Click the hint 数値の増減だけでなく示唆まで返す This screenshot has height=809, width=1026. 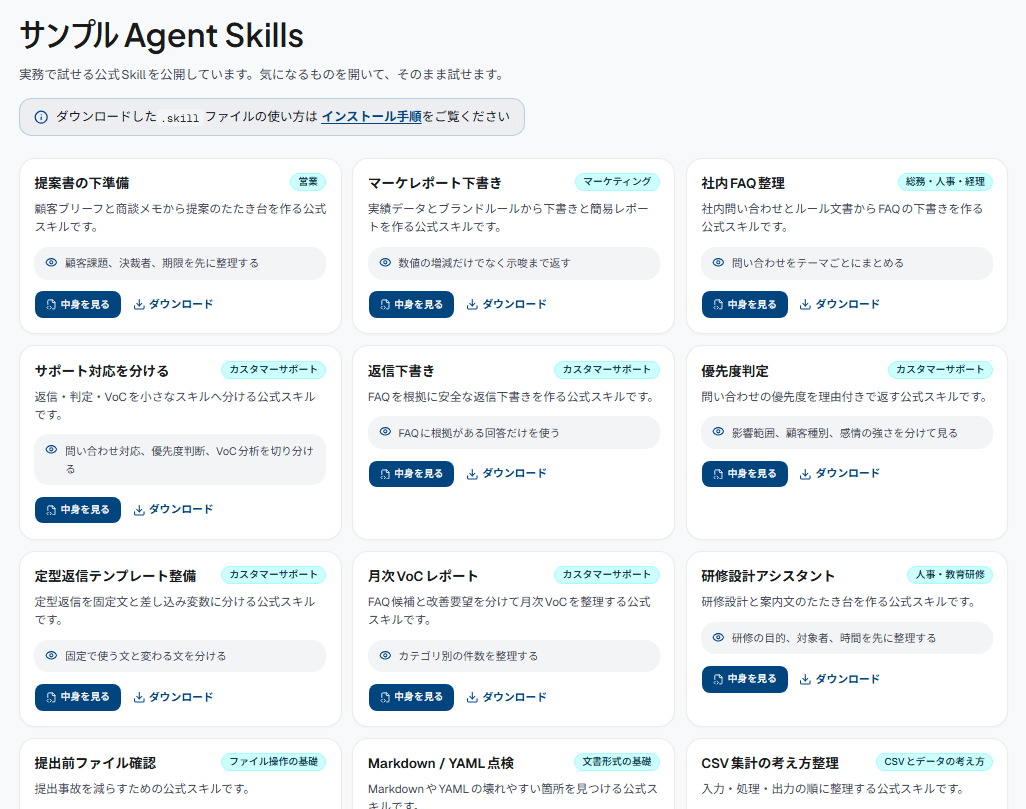pyautogui.click(x=484, y=263)
